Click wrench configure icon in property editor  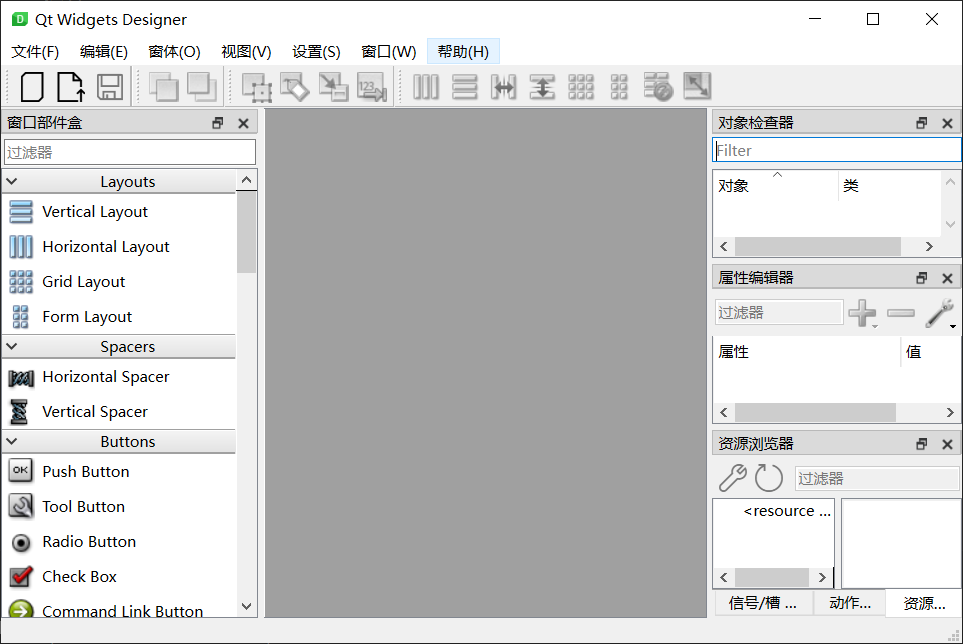938,313
